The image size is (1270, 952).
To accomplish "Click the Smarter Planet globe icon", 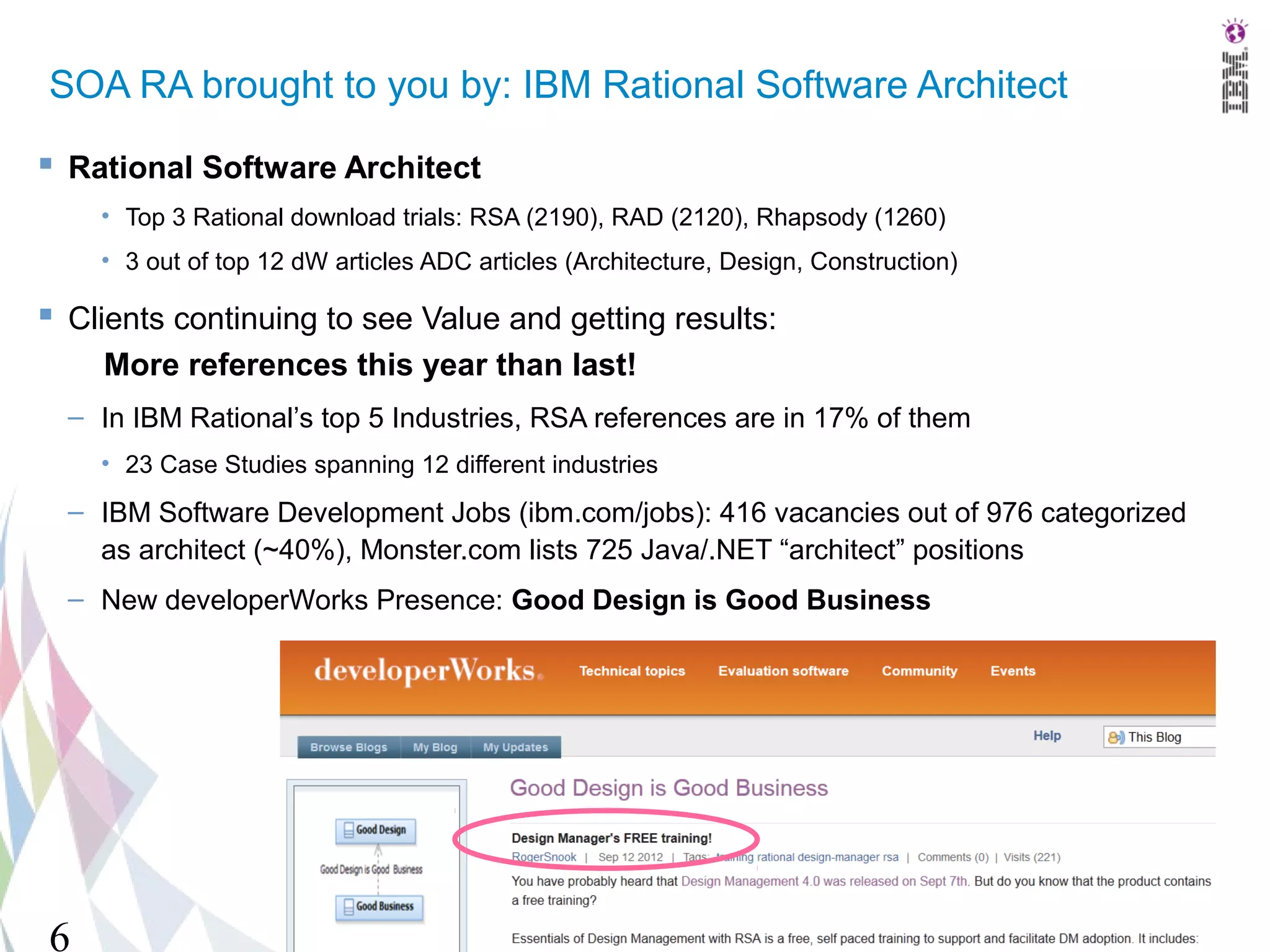I will (x=1235, y=31).
